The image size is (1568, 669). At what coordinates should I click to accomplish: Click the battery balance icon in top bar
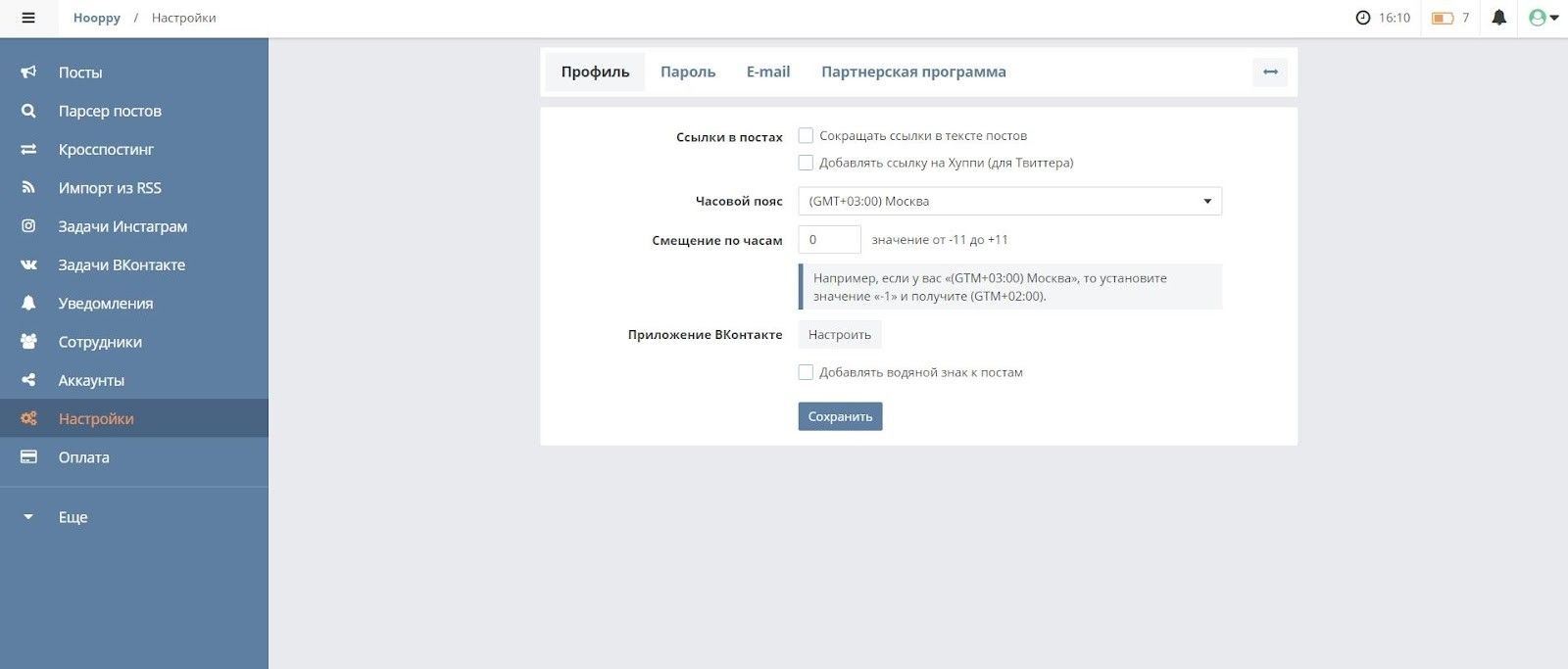1443,18
